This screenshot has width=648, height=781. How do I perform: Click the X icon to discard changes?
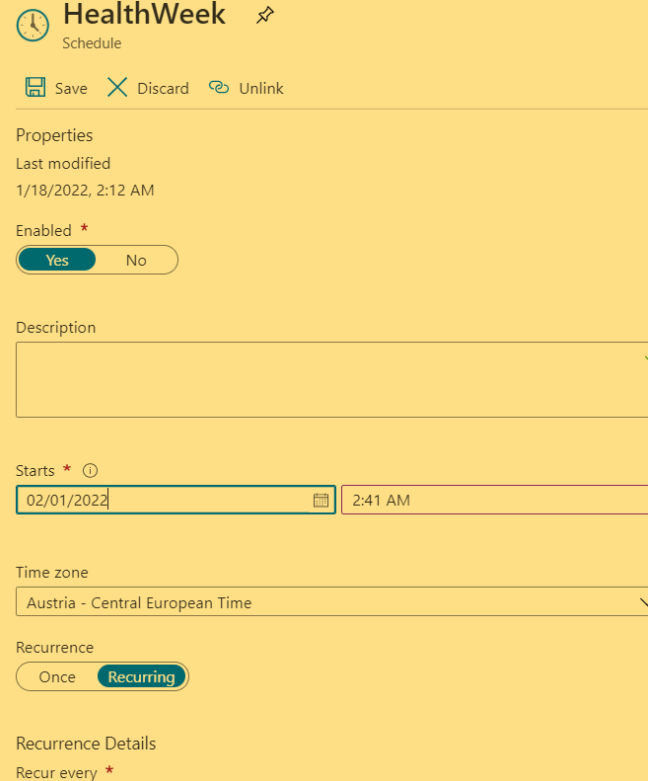tap(118, 88)
